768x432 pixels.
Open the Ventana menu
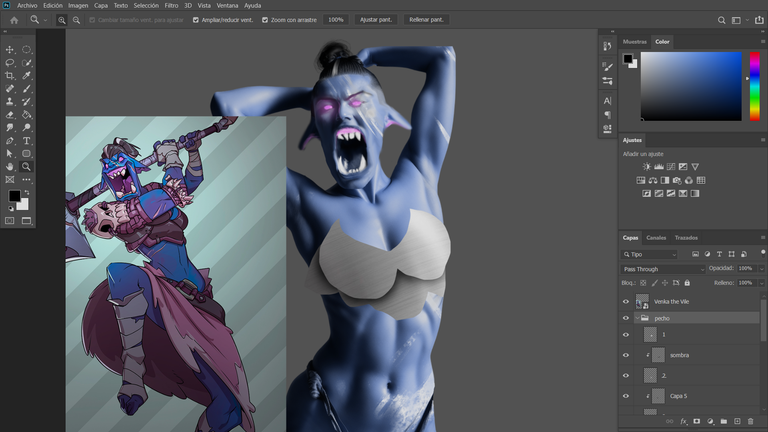[x=227, y=5]
